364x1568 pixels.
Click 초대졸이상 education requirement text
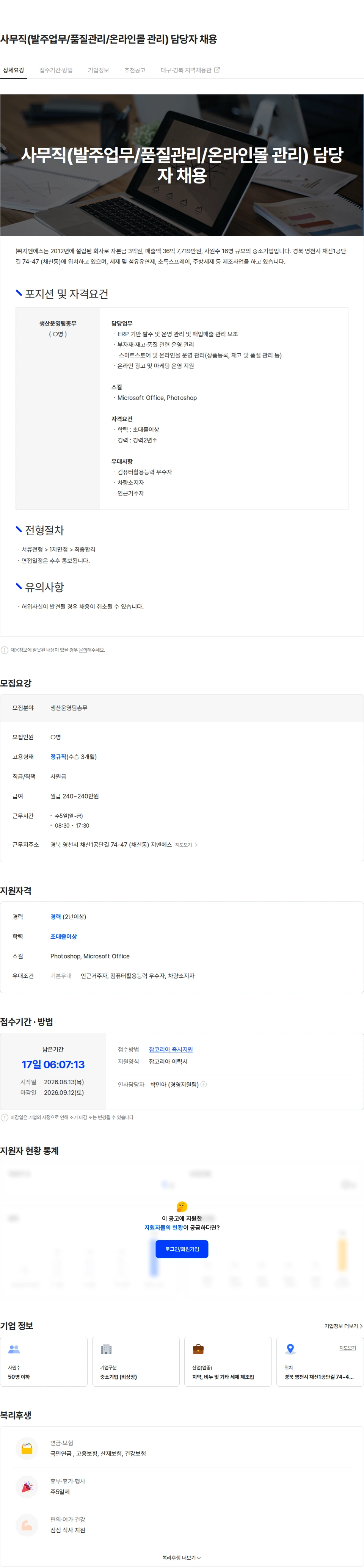[63, 936]
